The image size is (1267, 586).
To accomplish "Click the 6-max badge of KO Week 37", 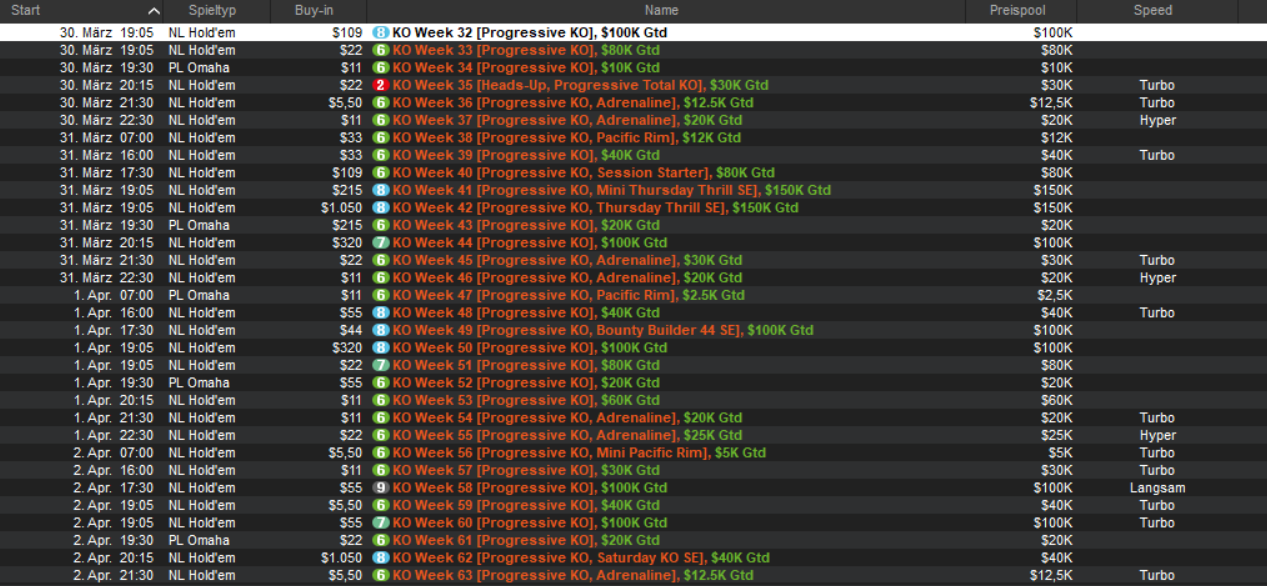I will coord(380,120).
